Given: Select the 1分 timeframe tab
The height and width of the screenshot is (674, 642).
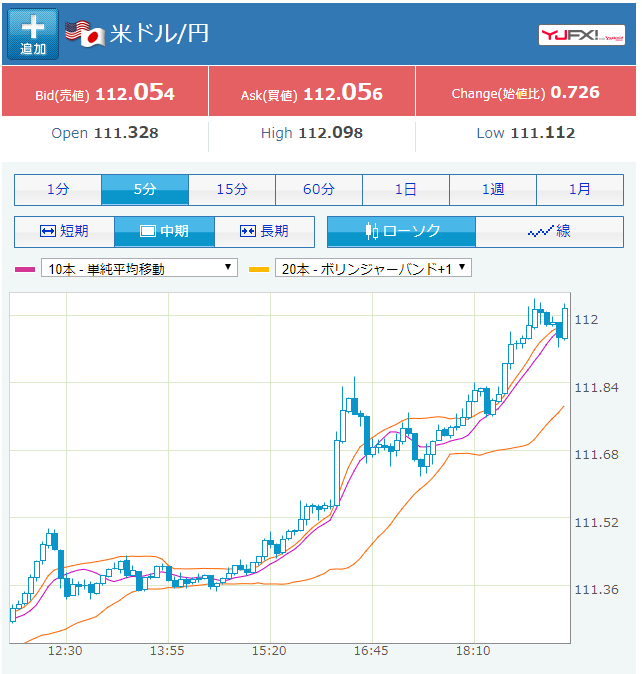Looking at the screenshot, I should click(x=58, y=189).
